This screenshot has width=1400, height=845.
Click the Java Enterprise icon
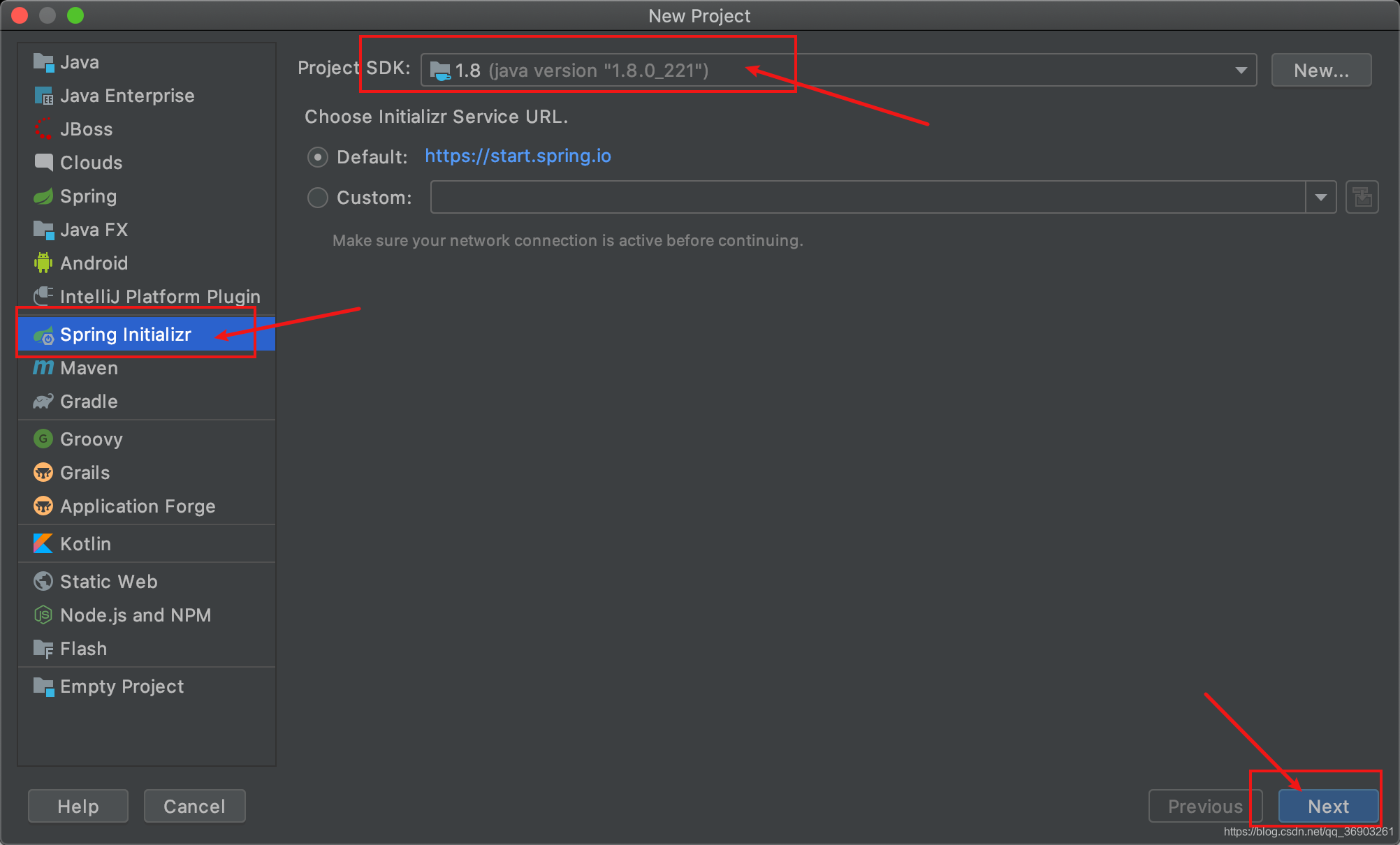click(x=43, y=96)
